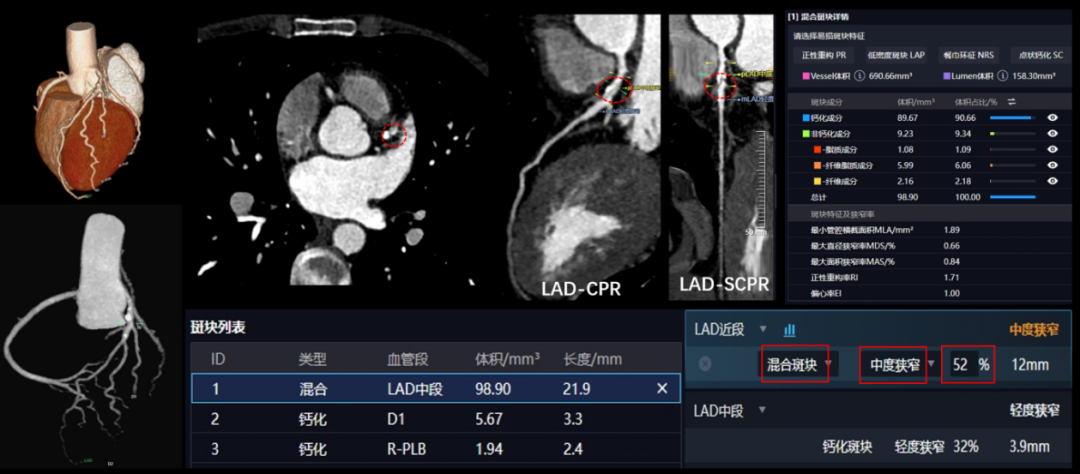Click the 最小管腔横截面积MLA/mm² value 1.89
This screenshot has height=474, width=1080.
point(951,230)
